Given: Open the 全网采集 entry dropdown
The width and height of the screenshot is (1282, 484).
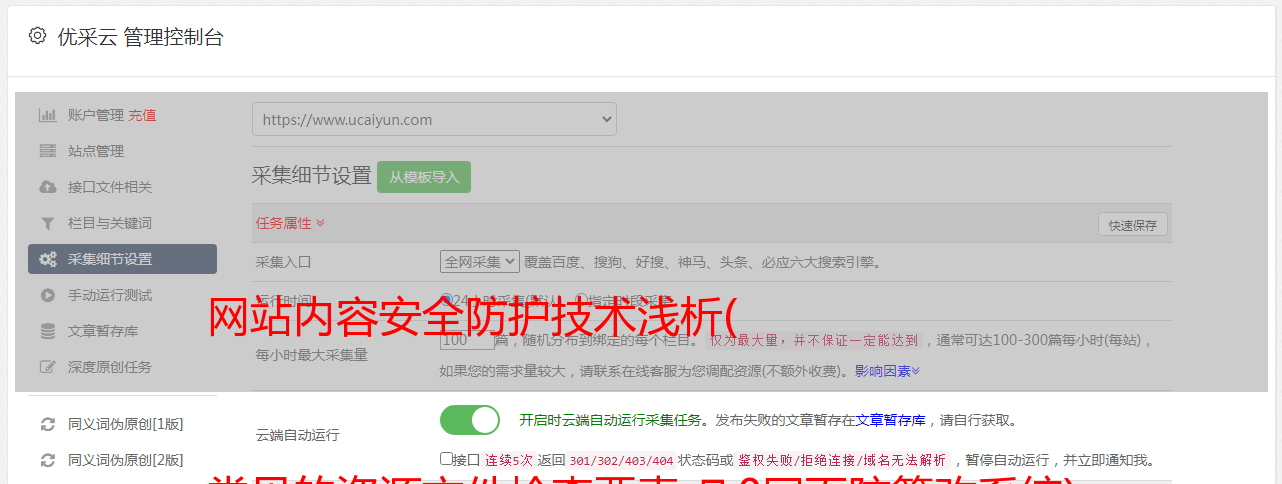Looking at the screenshot, I should click(x=480, y=262).
